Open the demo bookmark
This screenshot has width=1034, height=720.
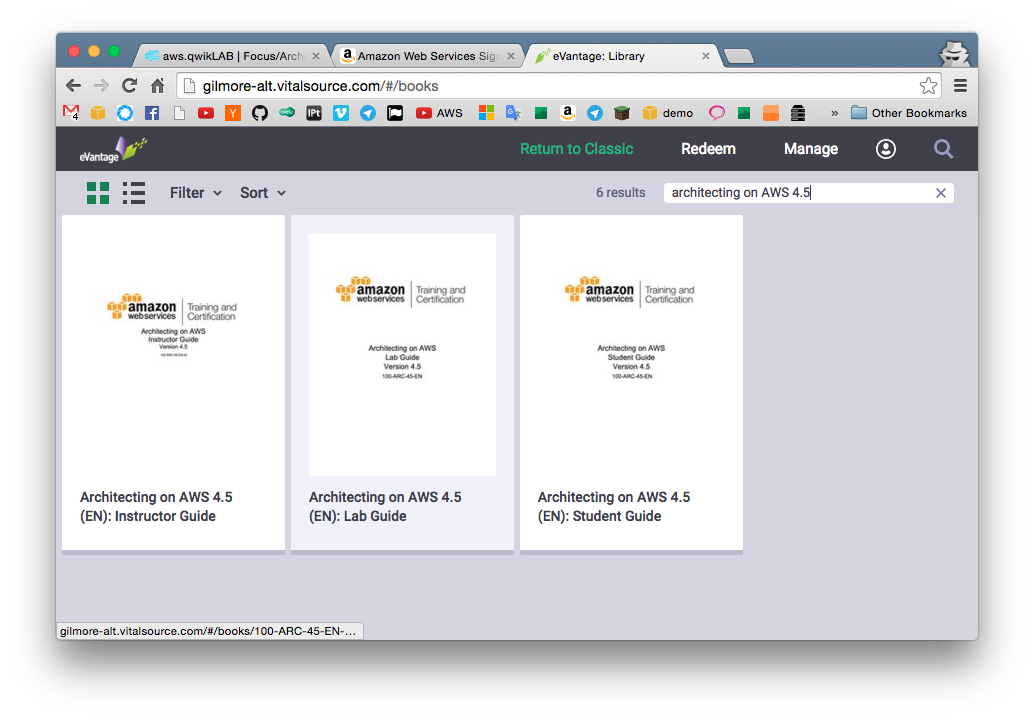(x=668, y=113)
